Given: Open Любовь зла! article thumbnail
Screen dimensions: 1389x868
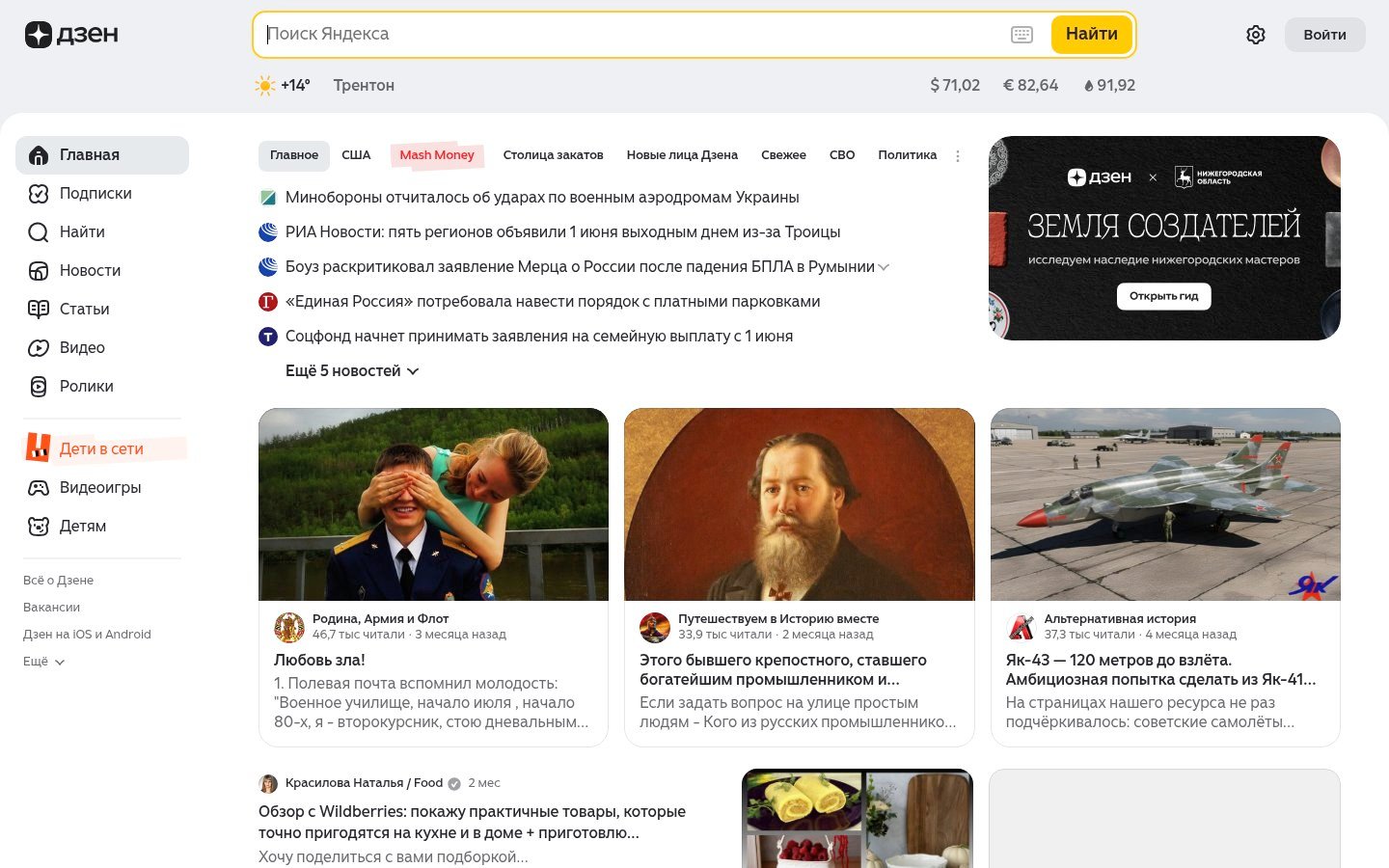Looking at the screenshot, I should (433, 504).
